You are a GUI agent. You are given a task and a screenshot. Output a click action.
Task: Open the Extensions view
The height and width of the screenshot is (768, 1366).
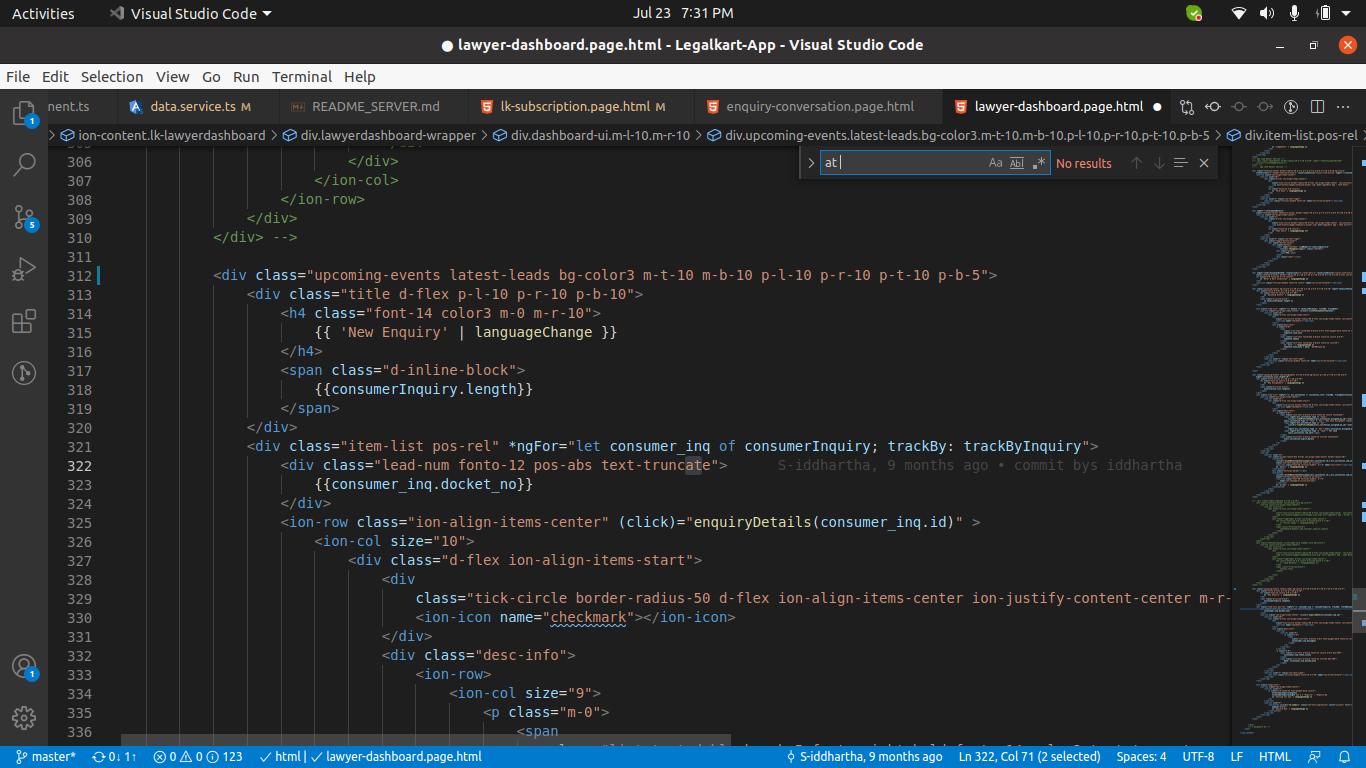[24, 321]
